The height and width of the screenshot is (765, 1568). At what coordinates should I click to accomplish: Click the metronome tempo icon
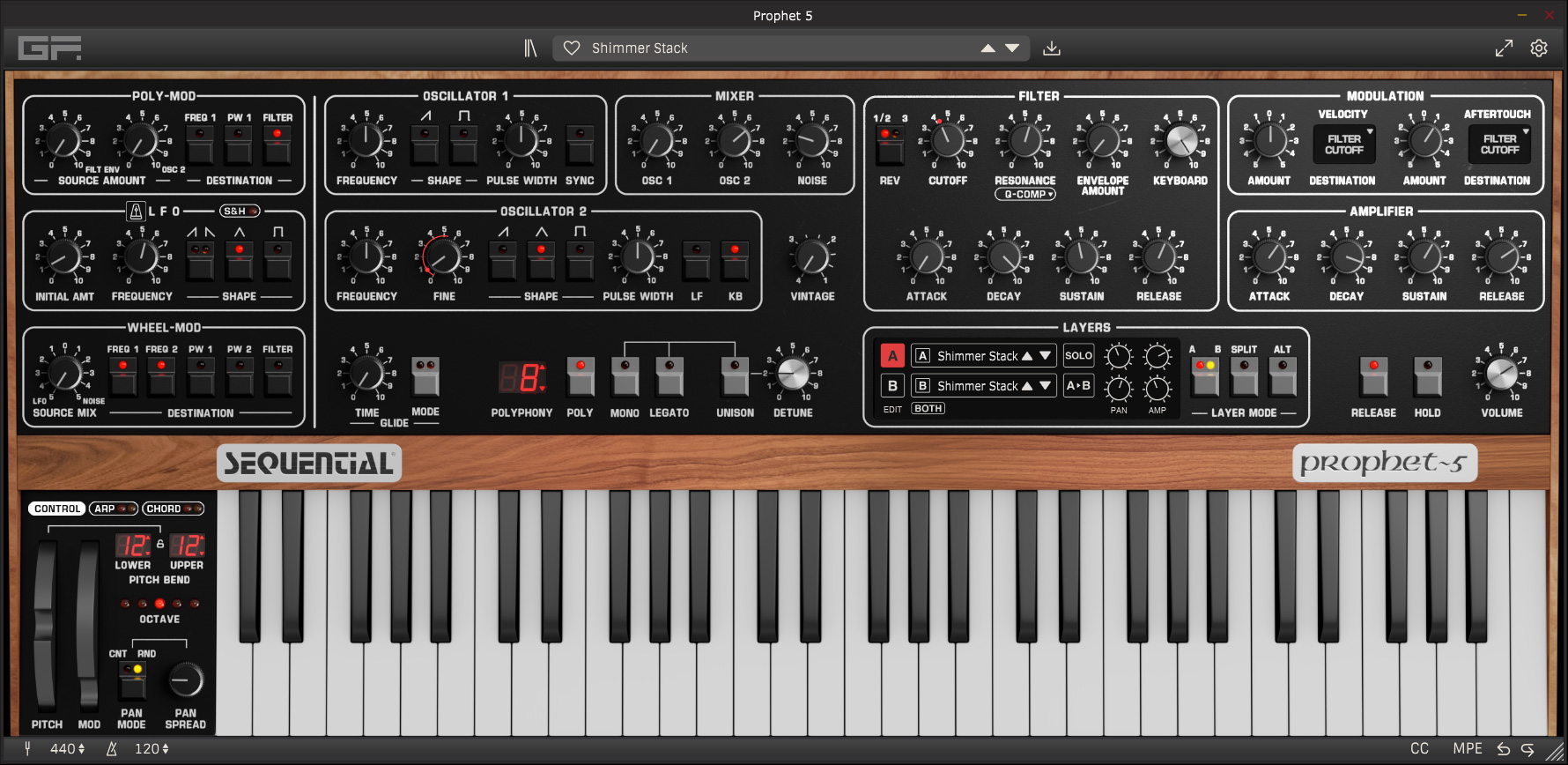coord(112,749)
